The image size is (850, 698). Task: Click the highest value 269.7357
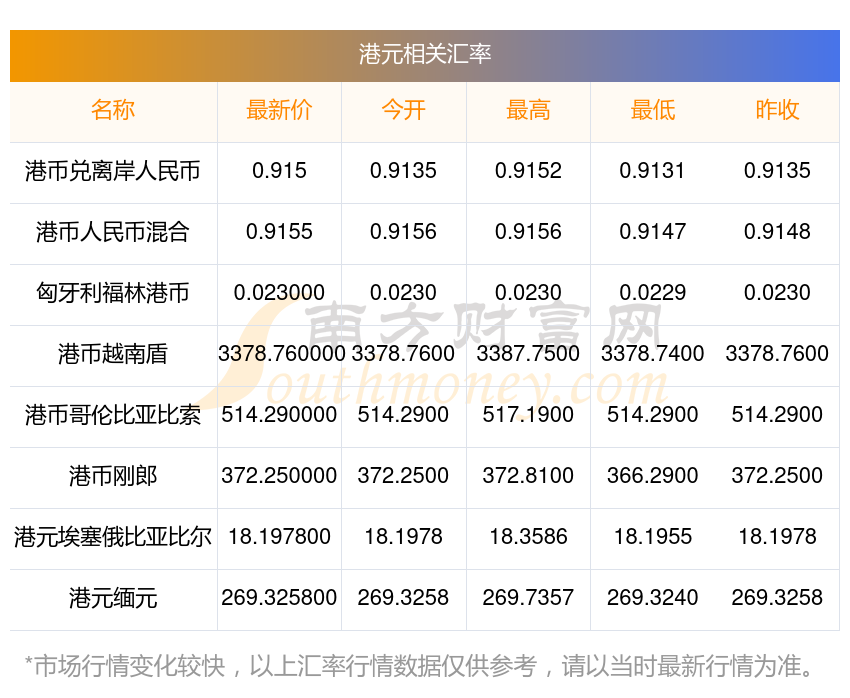pos(528,598)
